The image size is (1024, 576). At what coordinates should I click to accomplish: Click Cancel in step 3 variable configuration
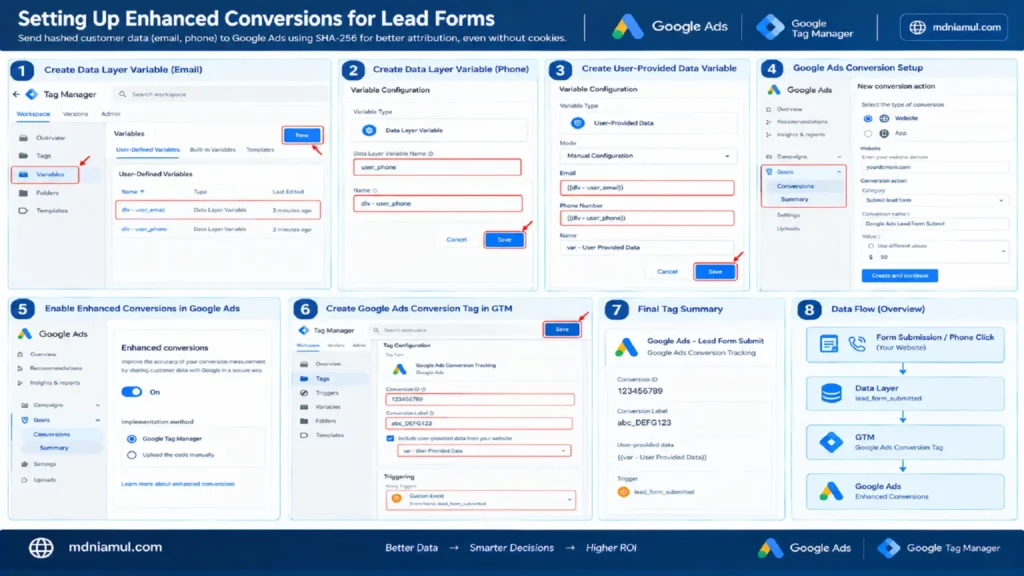(x=667, y=272)
